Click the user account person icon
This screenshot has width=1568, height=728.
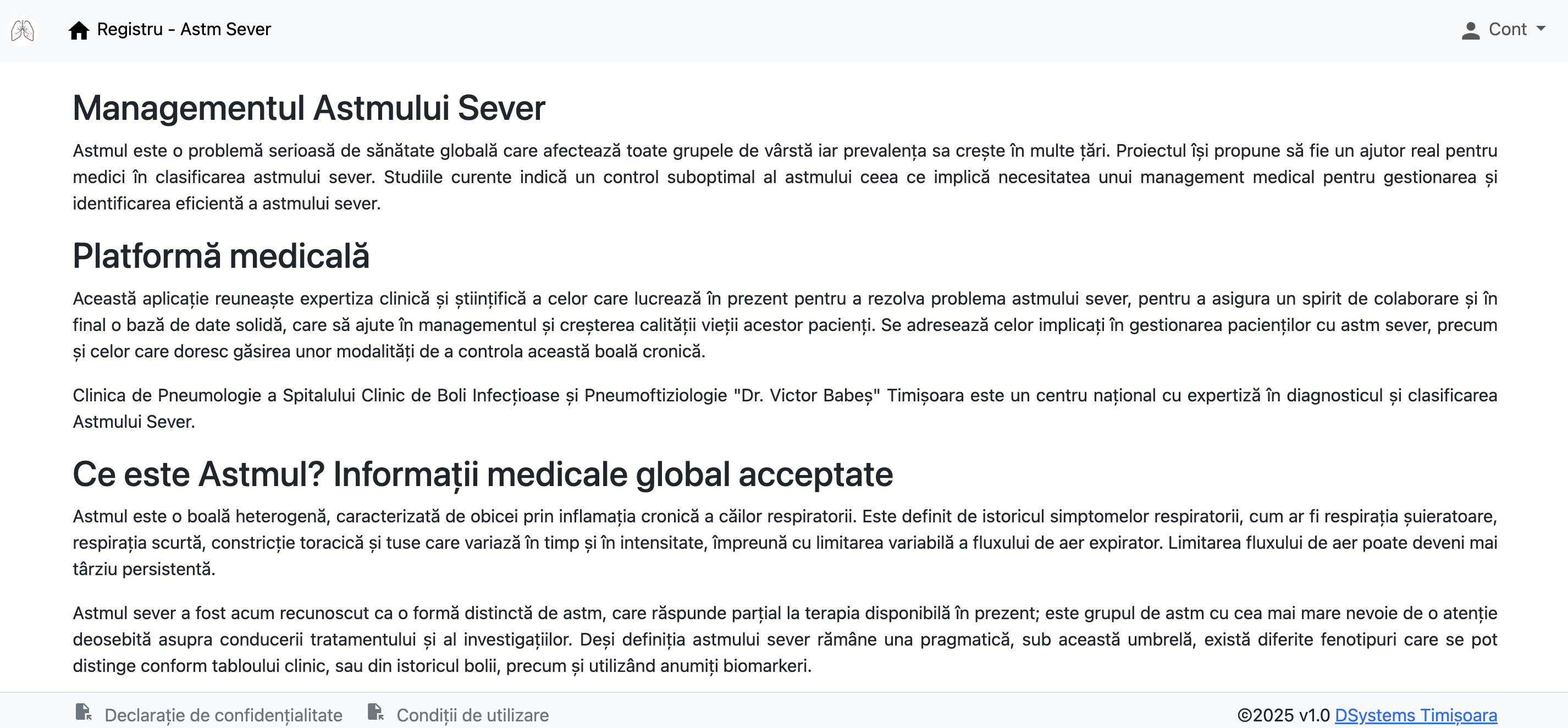coord(1470,30)
